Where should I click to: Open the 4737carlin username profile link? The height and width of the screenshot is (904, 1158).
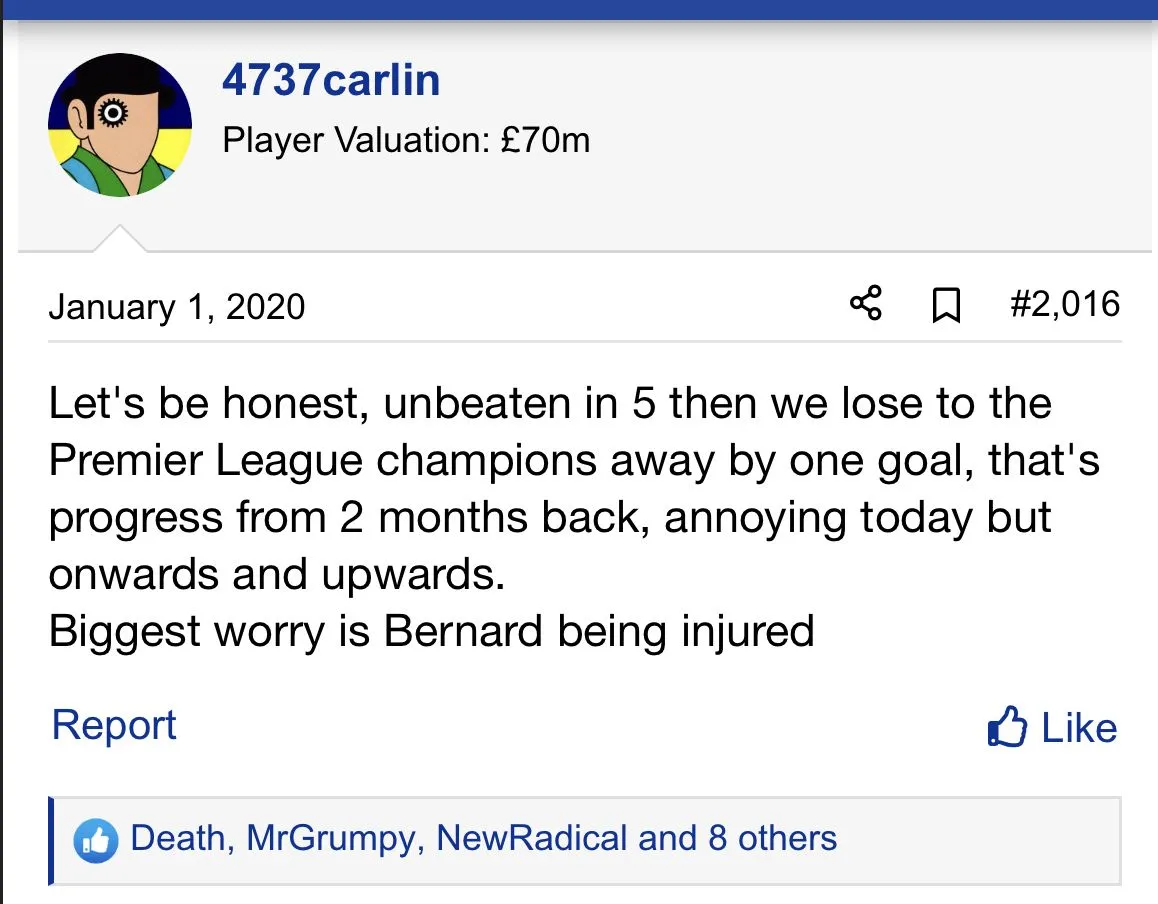click(331, 80)
